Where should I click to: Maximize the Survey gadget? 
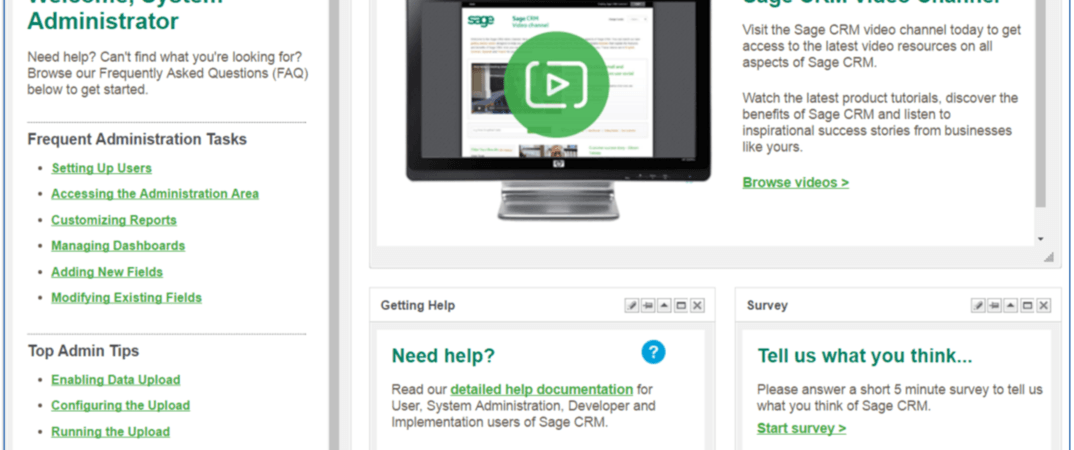pyautogui.click(x=1027, y=305)
